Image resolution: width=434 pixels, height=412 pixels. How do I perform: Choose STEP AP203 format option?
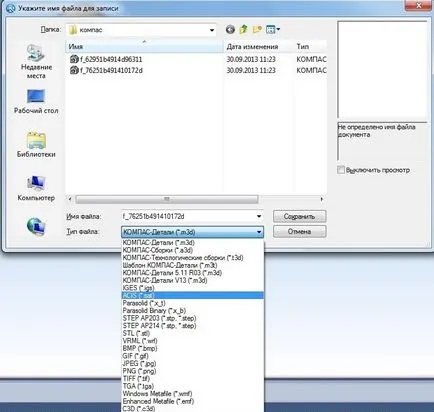click(x=159, y=318)
